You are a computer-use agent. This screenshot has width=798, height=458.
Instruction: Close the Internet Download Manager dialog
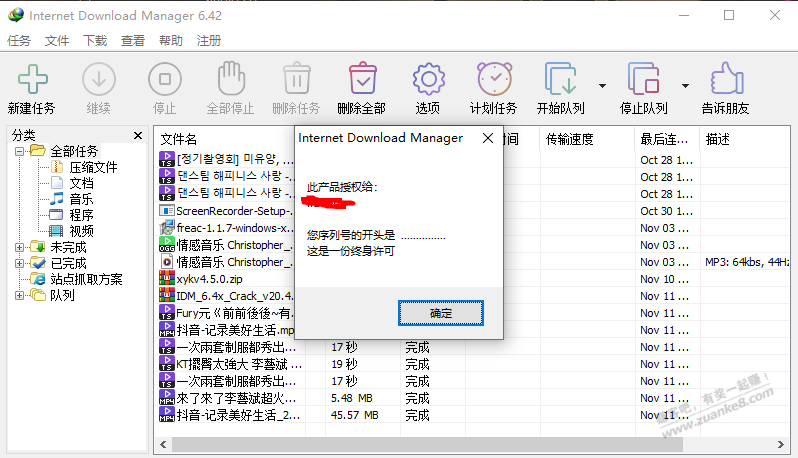(487, 137)
